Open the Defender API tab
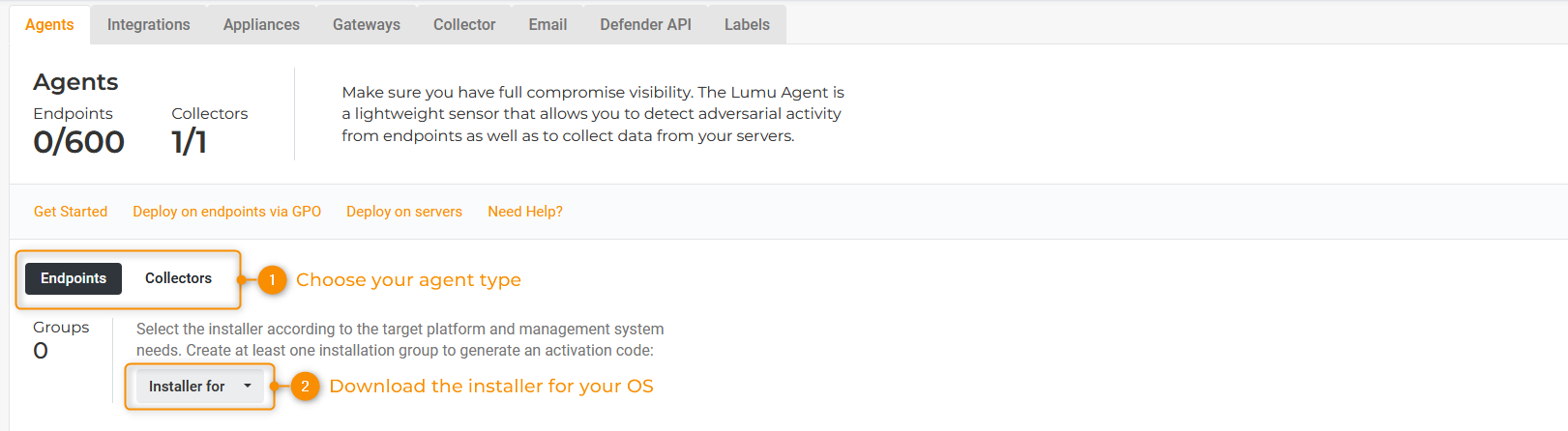 (645, 25)
